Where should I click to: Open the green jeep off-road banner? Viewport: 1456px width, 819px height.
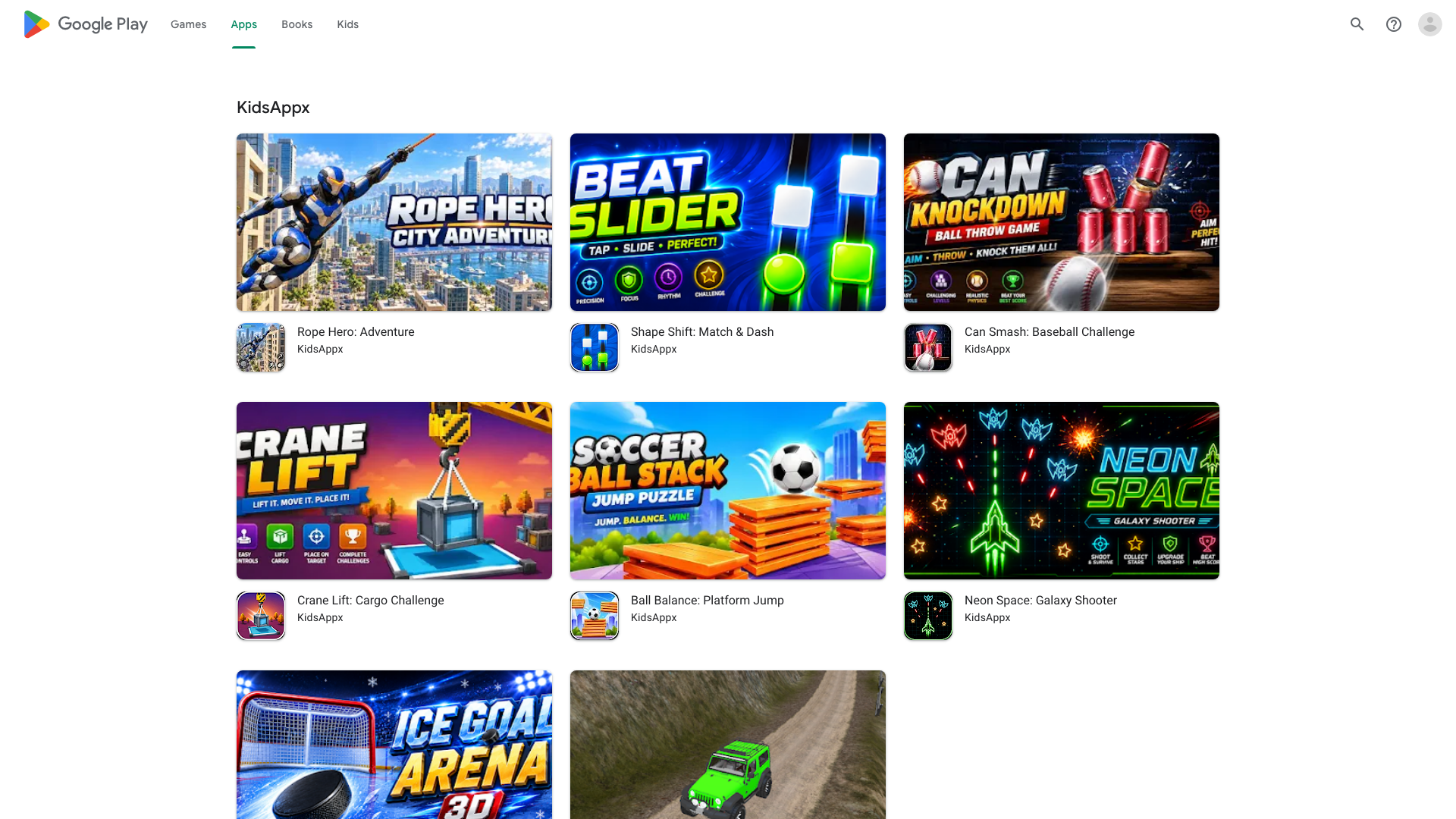[x=728, y=745]
